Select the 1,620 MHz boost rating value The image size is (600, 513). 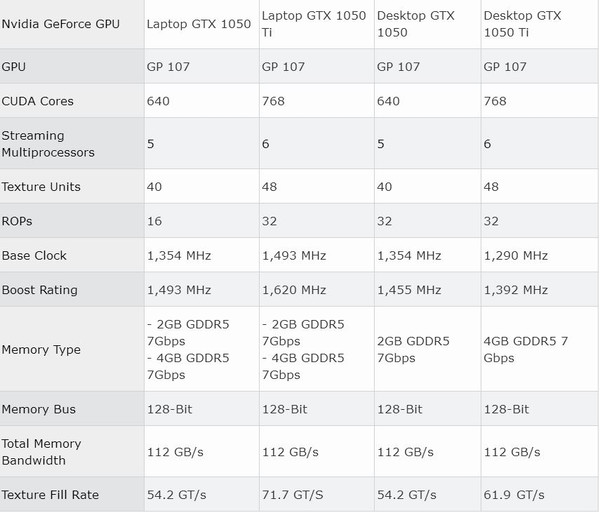click(294, 290)
